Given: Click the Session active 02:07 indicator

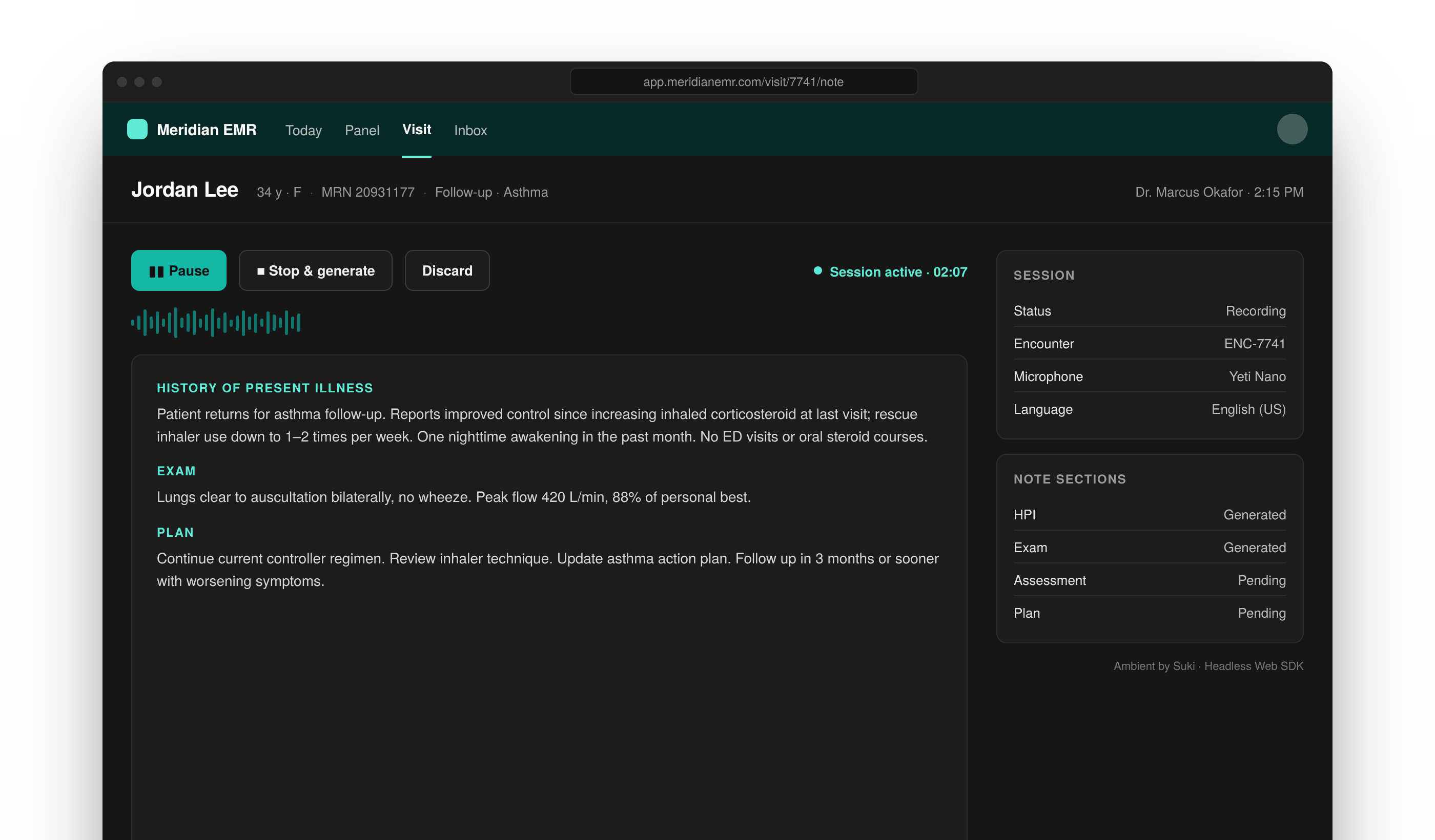Looking at the screenshot, I should pos(891,272).
